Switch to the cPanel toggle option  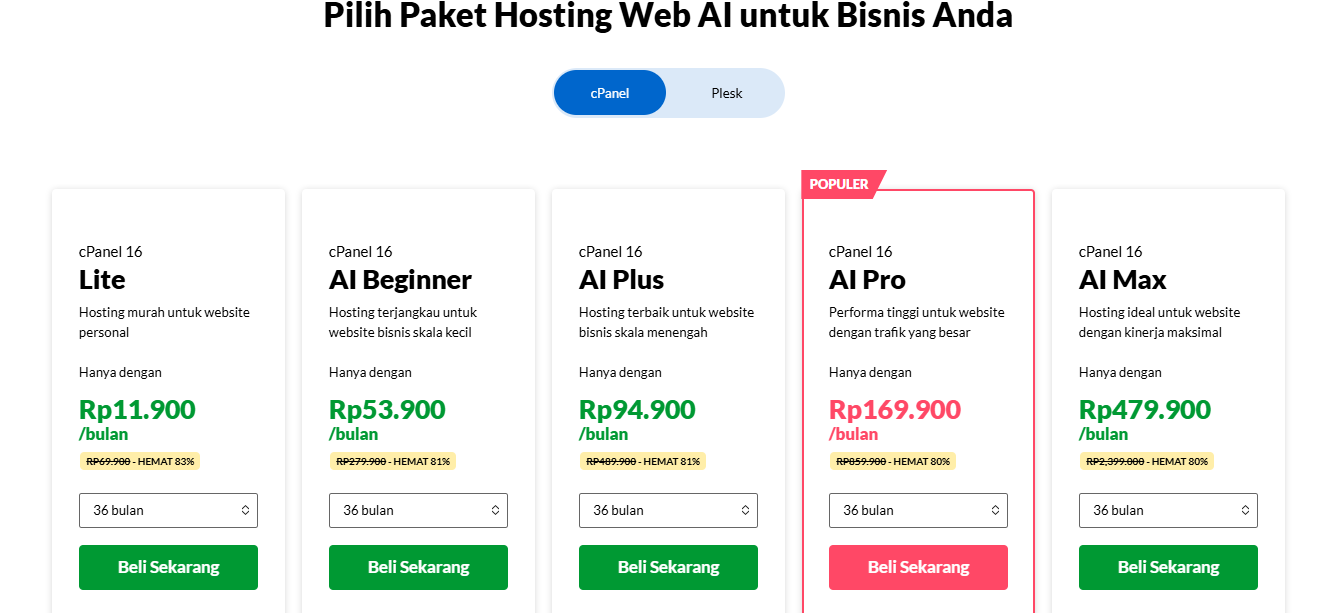click(x=609, y=93)
